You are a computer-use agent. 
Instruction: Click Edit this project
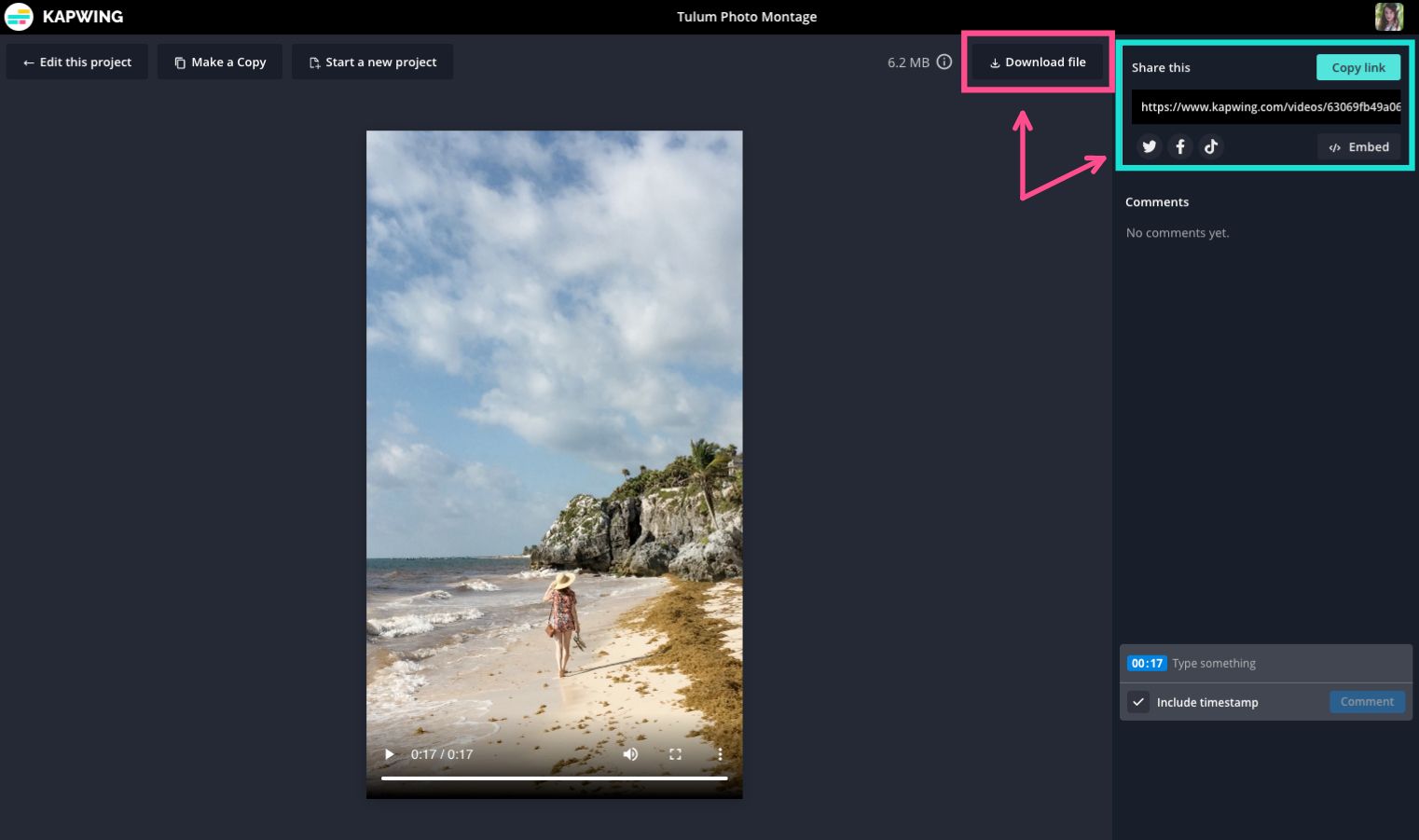77,62
